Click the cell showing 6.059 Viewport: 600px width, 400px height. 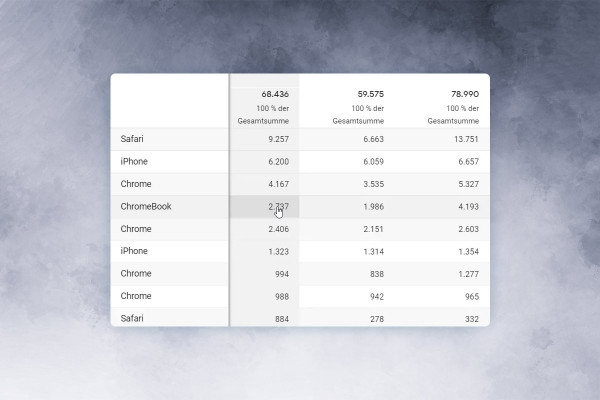tap(373, 162)
